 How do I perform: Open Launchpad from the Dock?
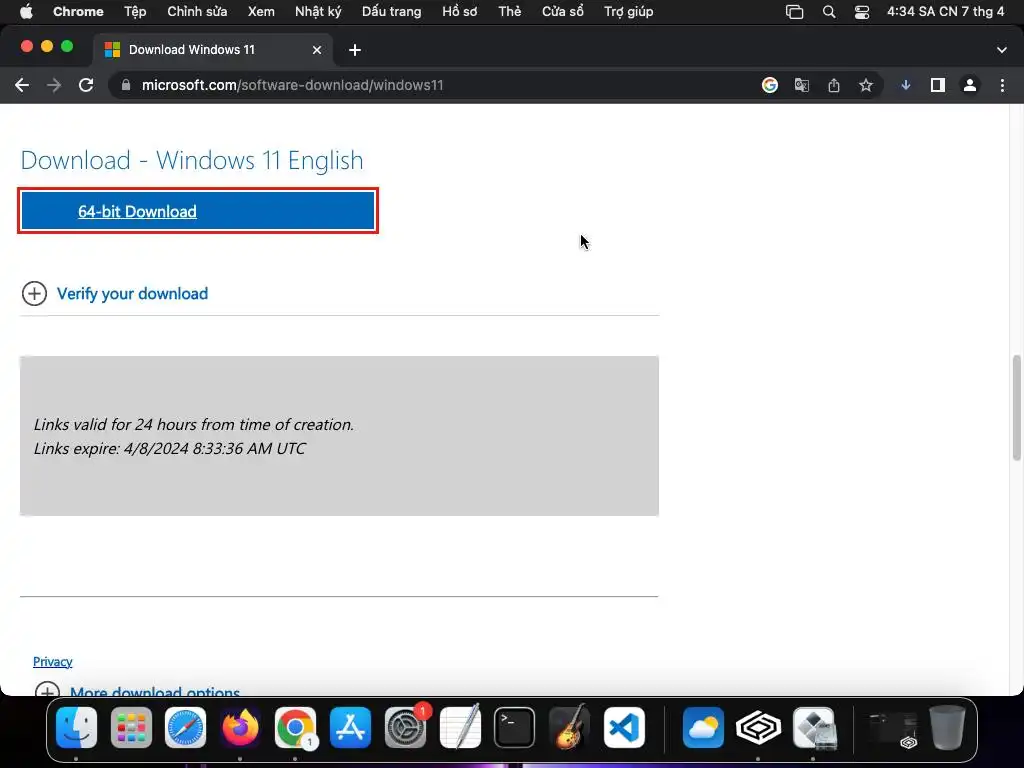[x=131, y=727]
